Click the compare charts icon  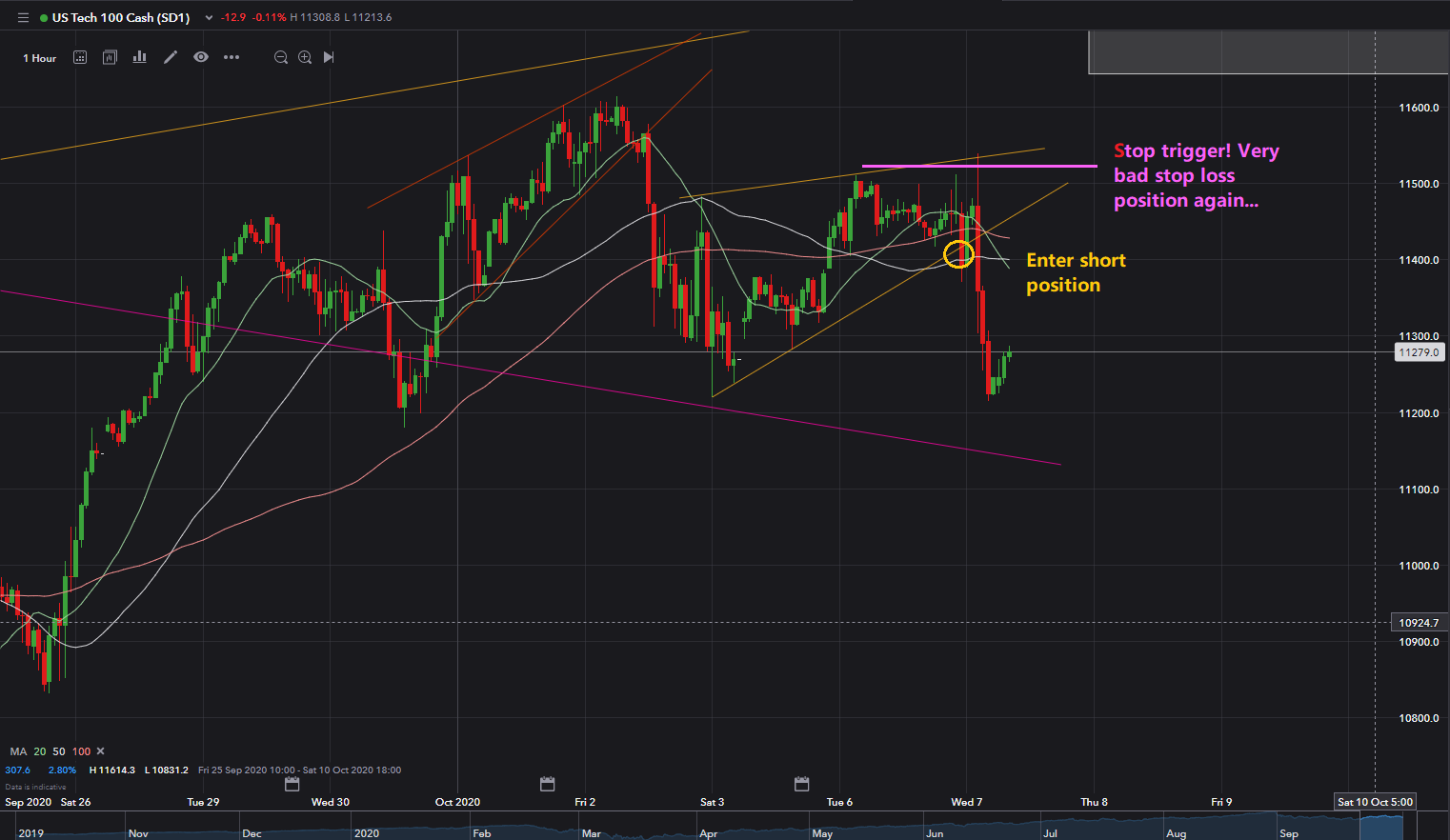(110, 57)
